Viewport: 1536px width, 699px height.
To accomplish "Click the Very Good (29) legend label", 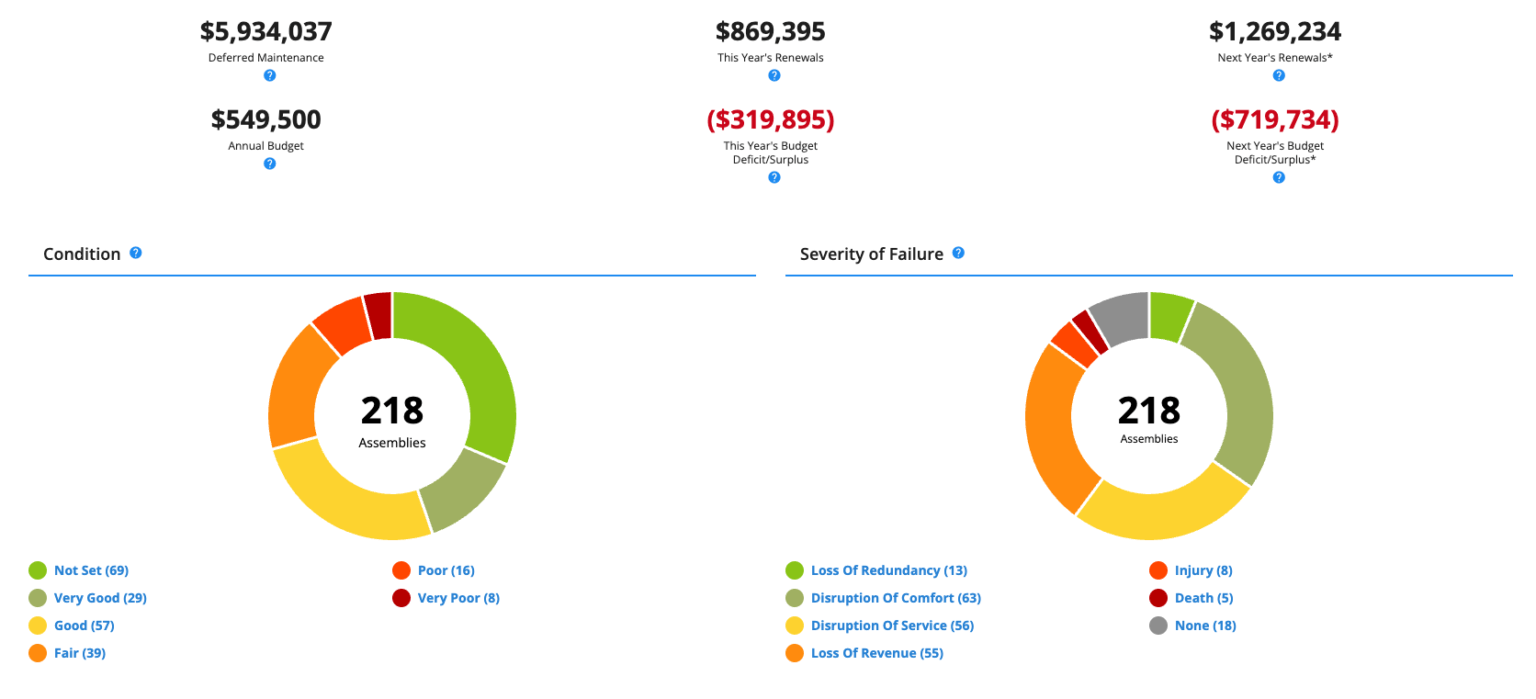I will [x=100, y=598].
